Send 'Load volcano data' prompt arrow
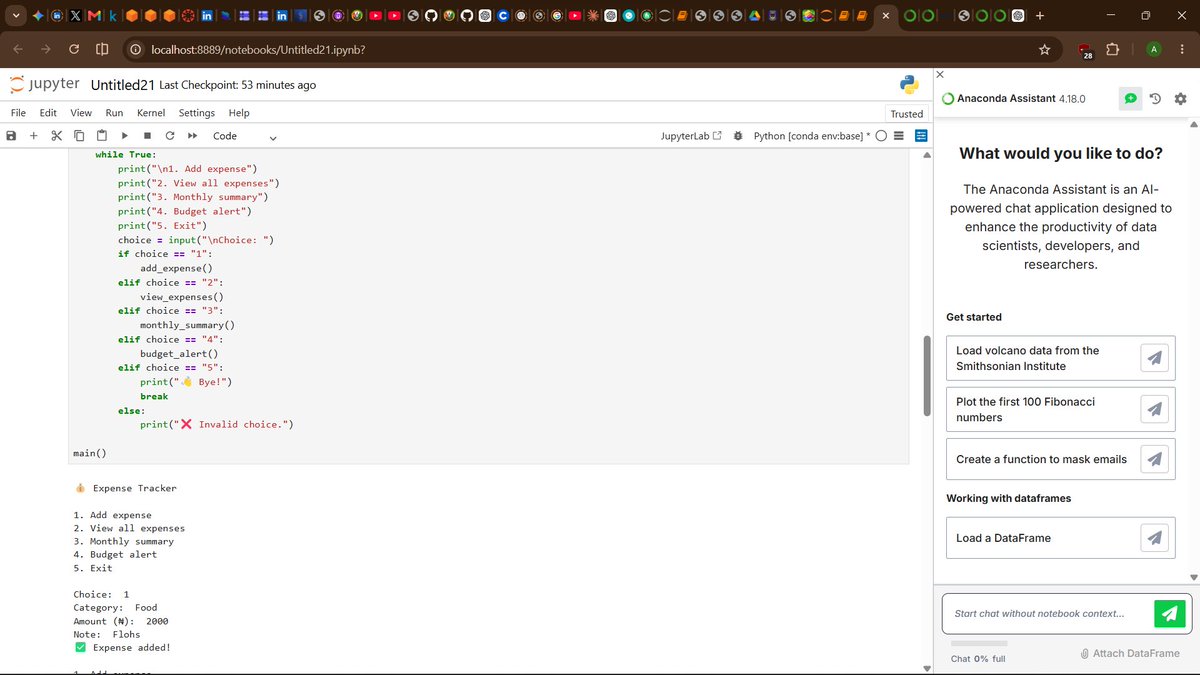 point(1154,358)
